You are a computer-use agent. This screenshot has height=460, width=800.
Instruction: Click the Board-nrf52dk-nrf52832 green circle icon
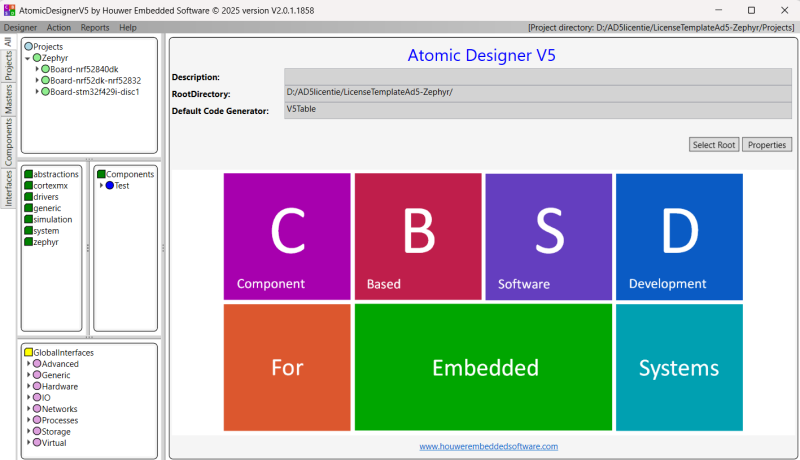pos(45,80)
